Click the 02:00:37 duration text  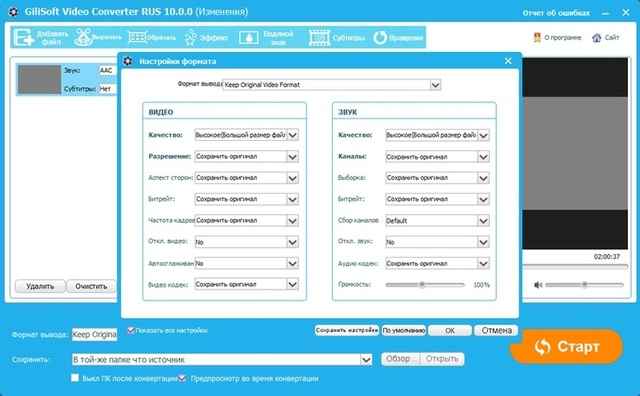pos(607,256)
